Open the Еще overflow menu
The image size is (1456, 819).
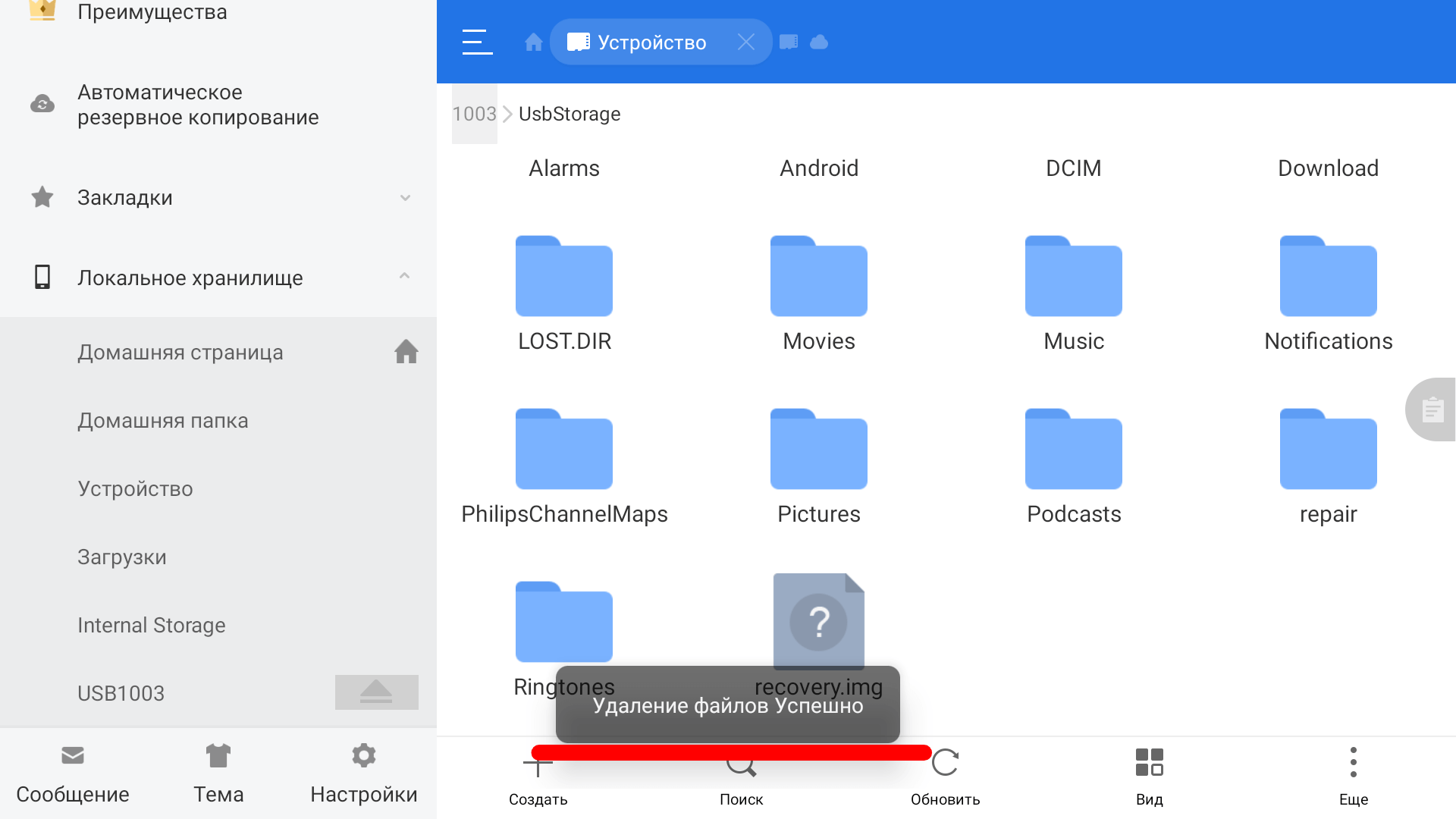coord(1354,779)
